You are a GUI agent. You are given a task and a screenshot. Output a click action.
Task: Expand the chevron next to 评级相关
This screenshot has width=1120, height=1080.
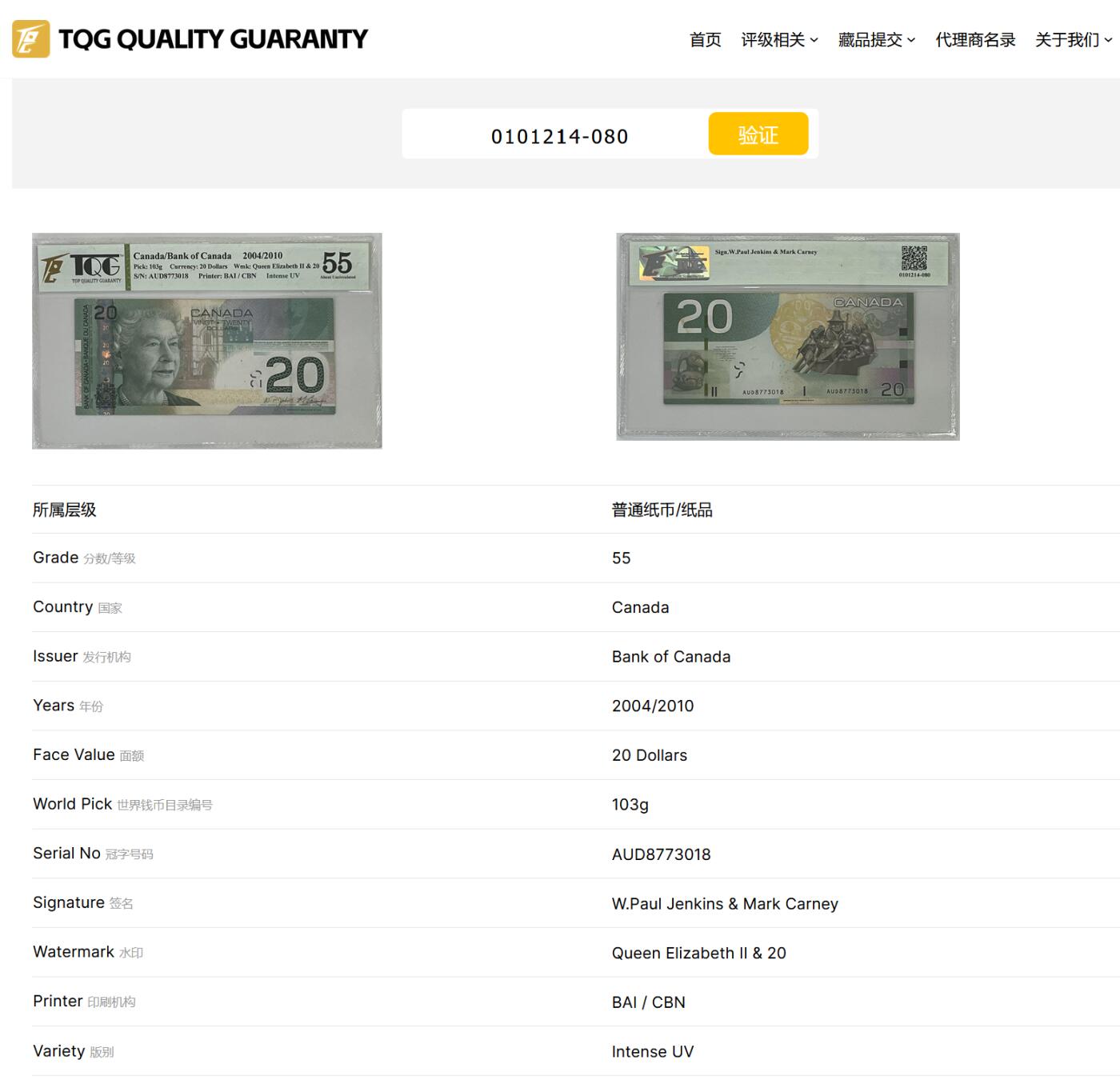pos(814,40)
